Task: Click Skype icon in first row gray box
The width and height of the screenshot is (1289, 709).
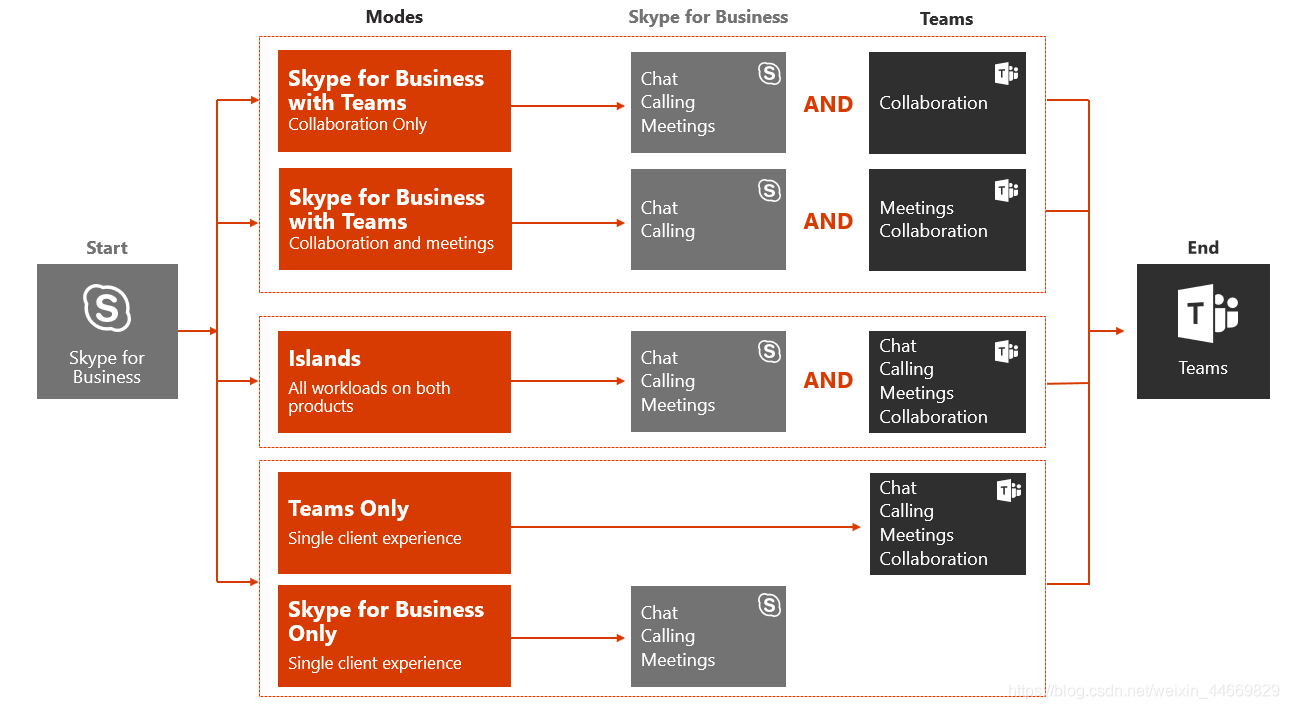Action: click(x=769, y=73)
